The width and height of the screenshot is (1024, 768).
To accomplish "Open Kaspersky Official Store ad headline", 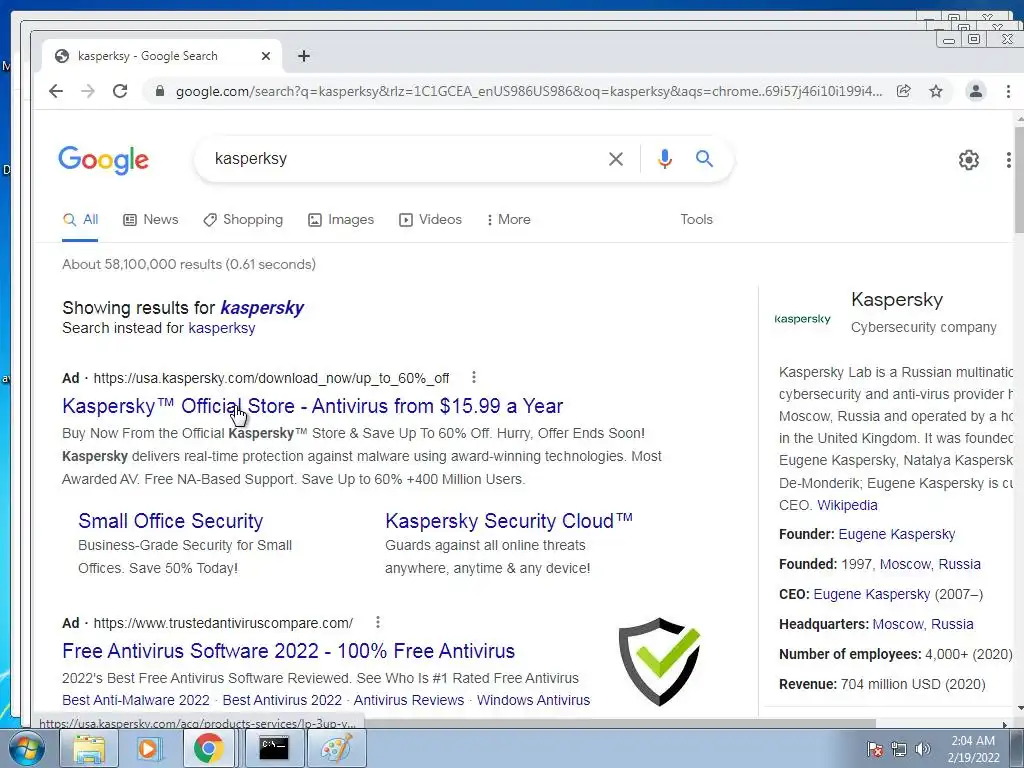I will coord(312,406).
